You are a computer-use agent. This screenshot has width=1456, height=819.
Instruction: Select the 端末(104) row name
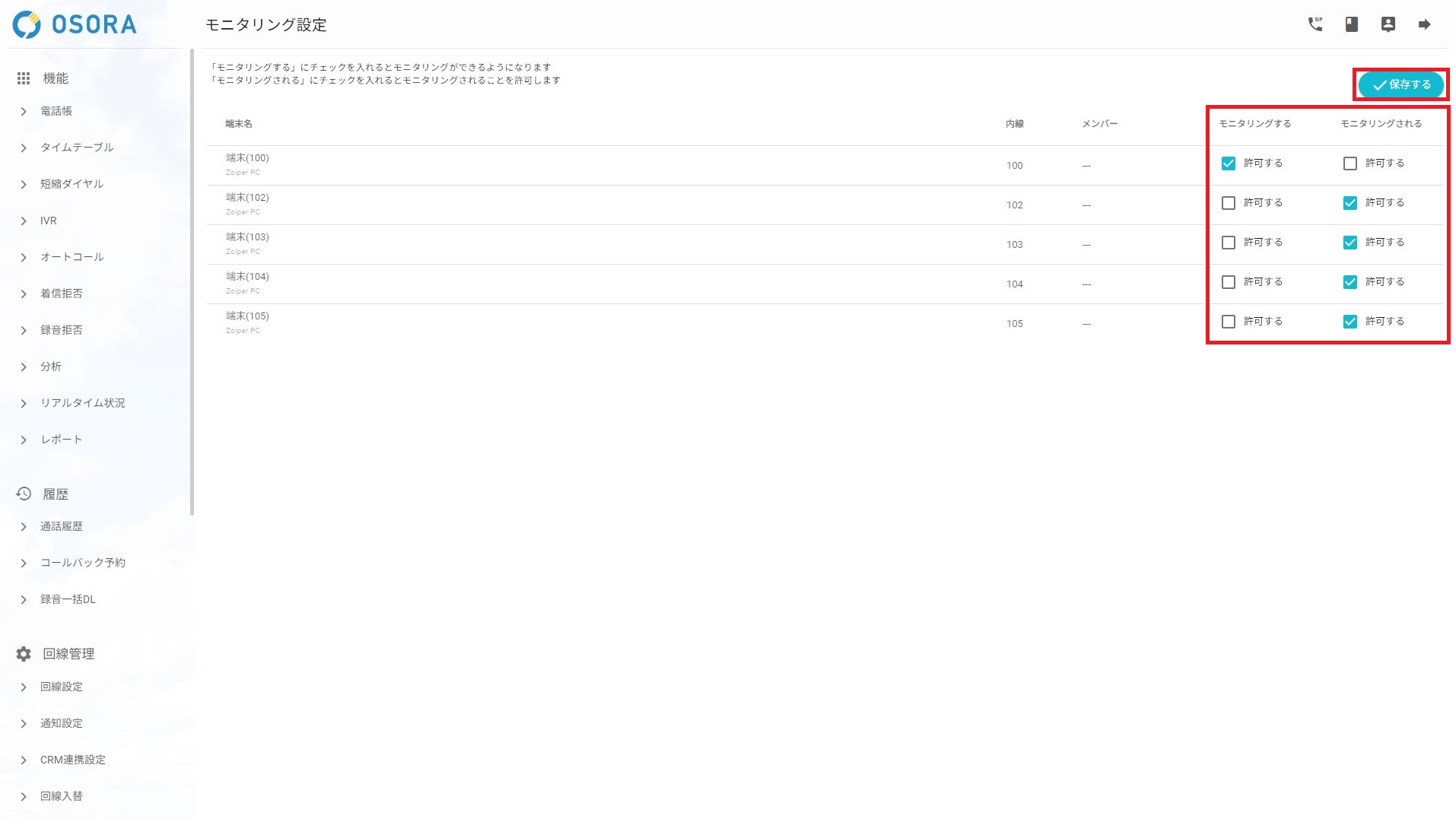(x=247, y=277)
